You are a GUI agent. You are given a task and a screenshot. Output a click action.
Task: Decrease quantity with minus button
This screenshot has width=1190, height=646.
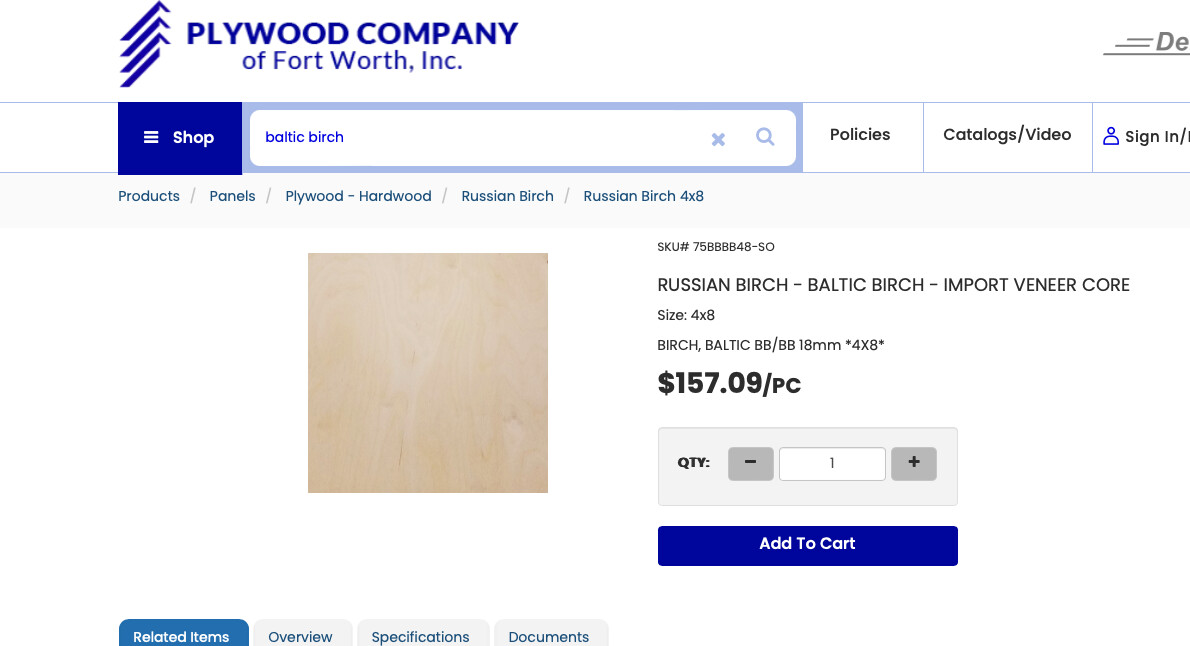751,463
